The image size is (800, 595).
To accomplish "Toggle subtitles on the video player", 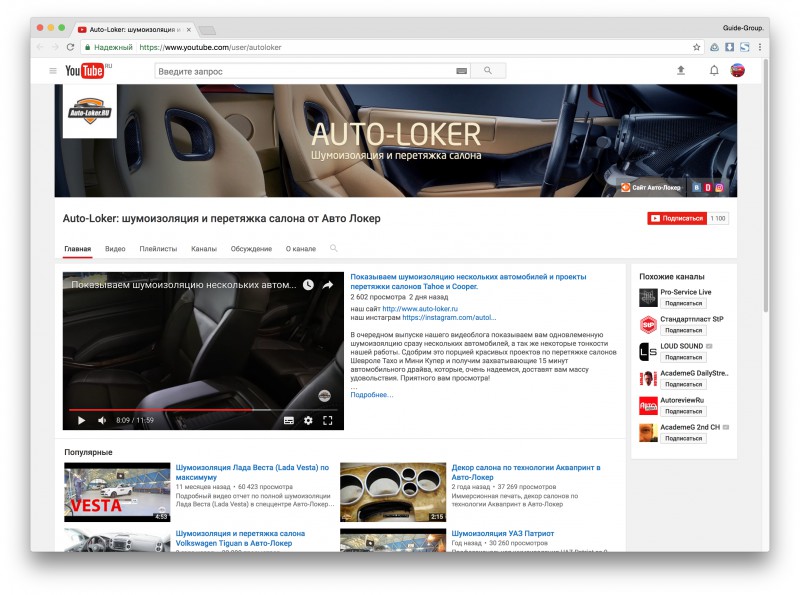I will tap(289, 420).
